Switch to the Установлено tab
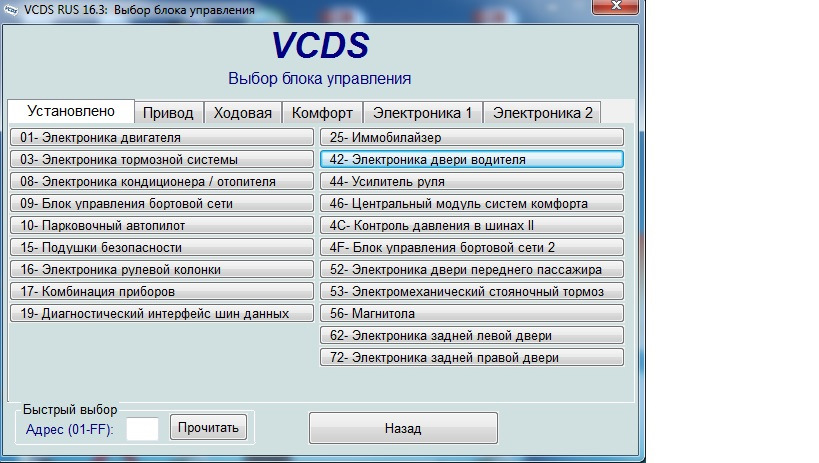Viewport: 819px width, 463px height. (x=71, y=111)
